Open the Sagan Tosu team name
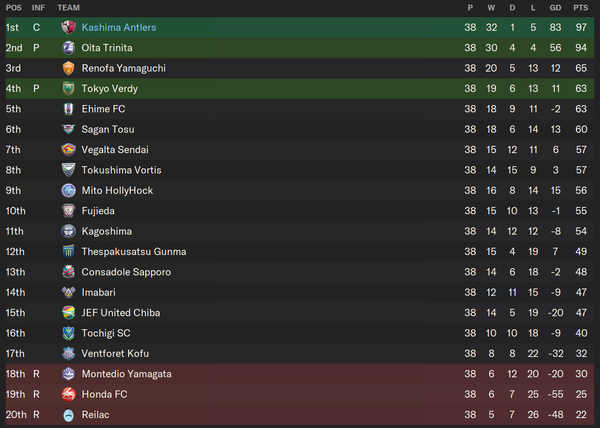Viewport: 600px width, 428px height. pos(108,129)
